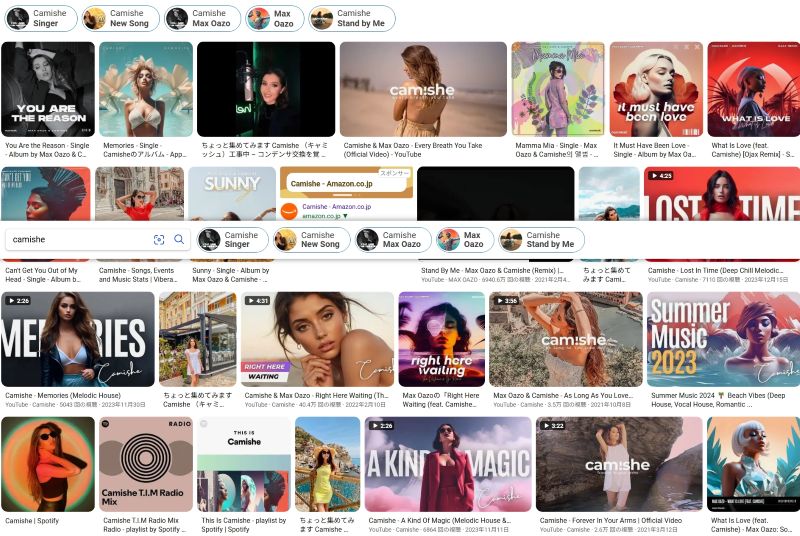Click the 3:22 play badge on Forever In Your Arms
The width and height of the screenshot is (800, 536).
coord(554,425)
